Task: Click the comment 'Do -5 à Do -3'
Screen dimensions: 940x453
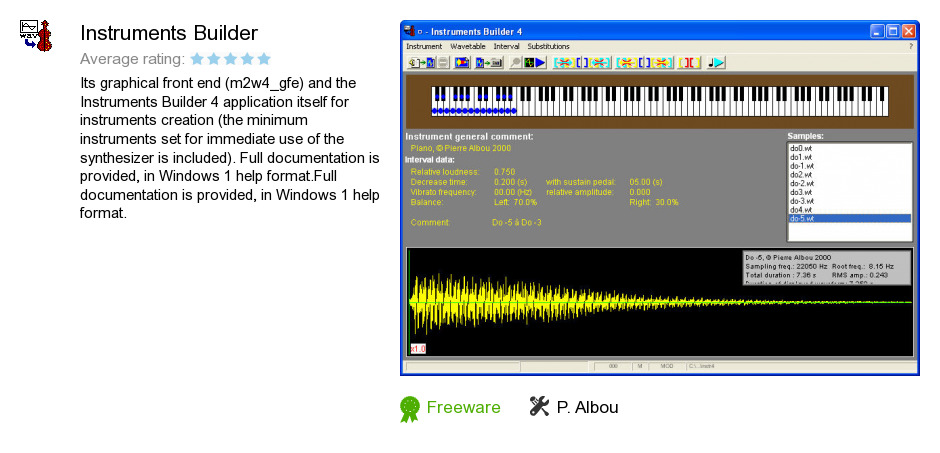Action: pyautogui.click(x=517, y=222)
